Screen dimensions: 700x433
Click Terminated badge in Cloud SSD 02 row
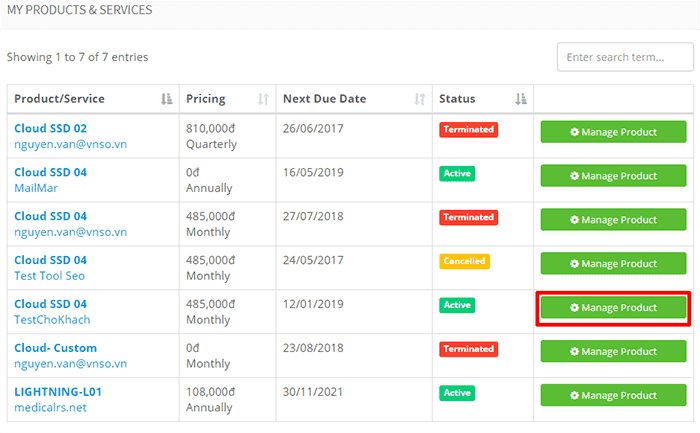(468, 129)
